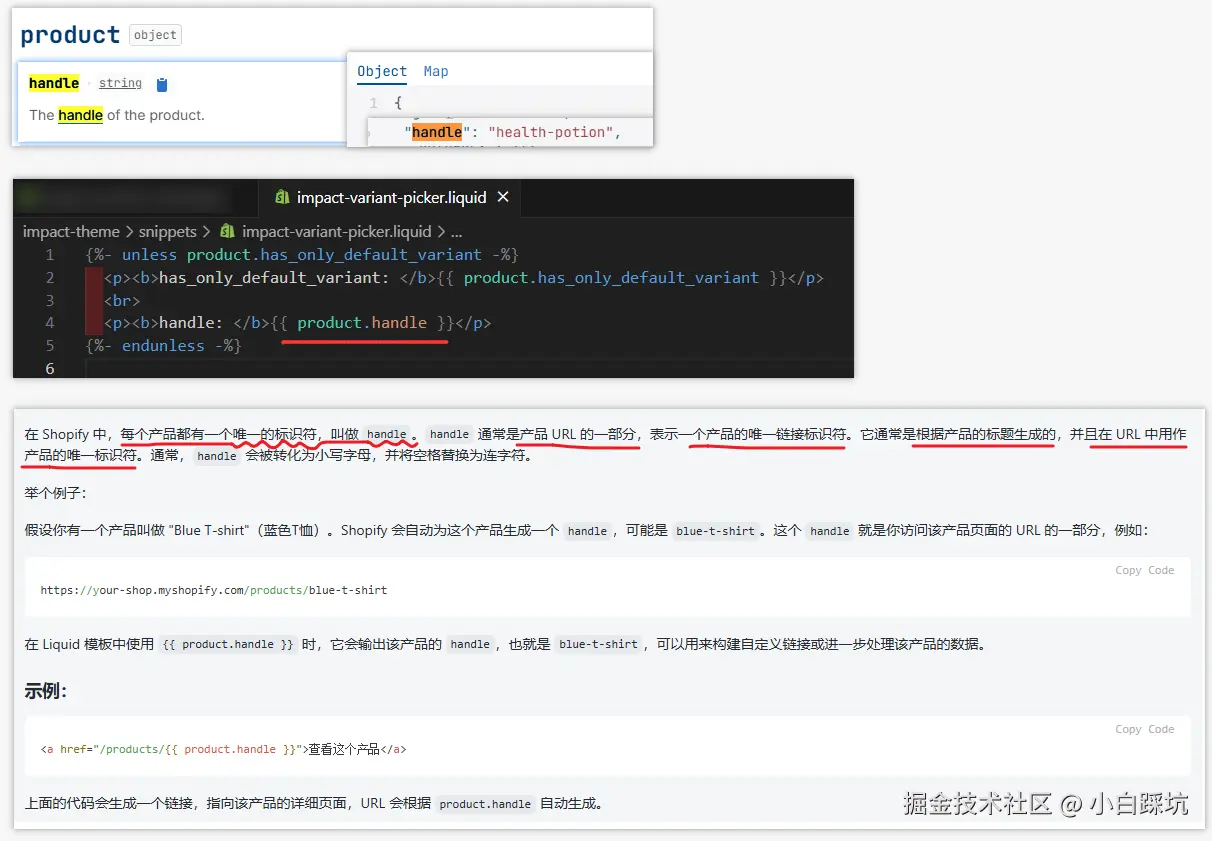The image size is (1212, 841).
Task: Click Code in the a href code block
Action: pyautogui.click(x=1161, y=729)
